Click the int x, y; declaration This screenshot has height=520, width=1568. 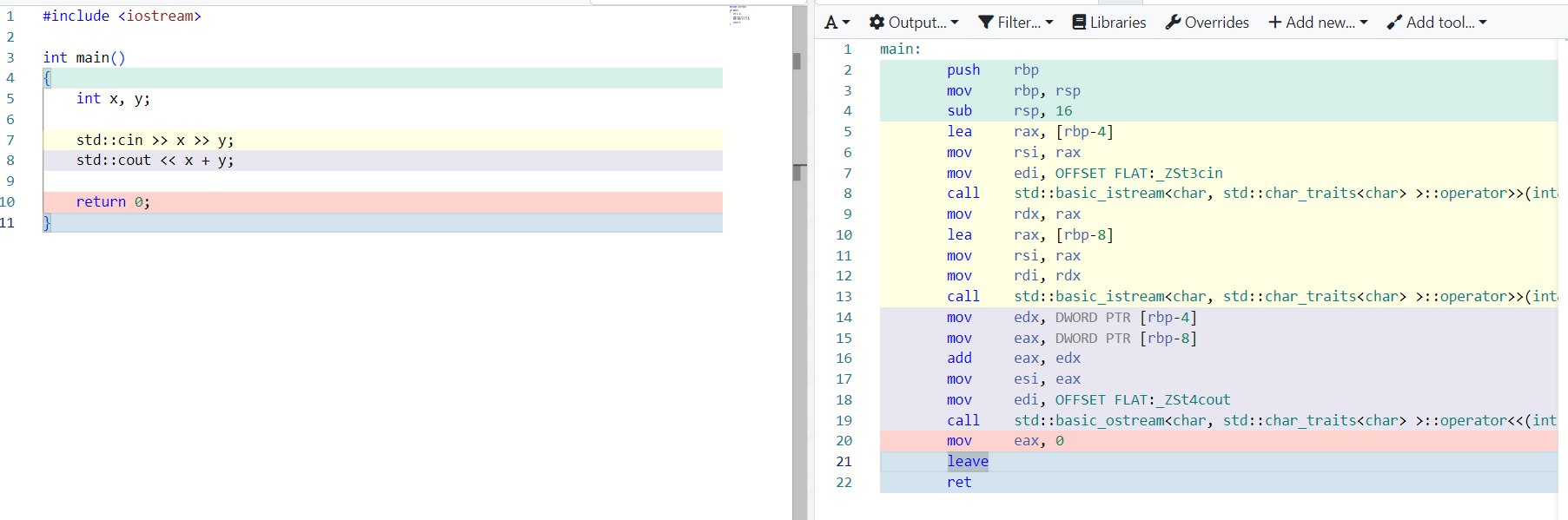coord(113,99)
